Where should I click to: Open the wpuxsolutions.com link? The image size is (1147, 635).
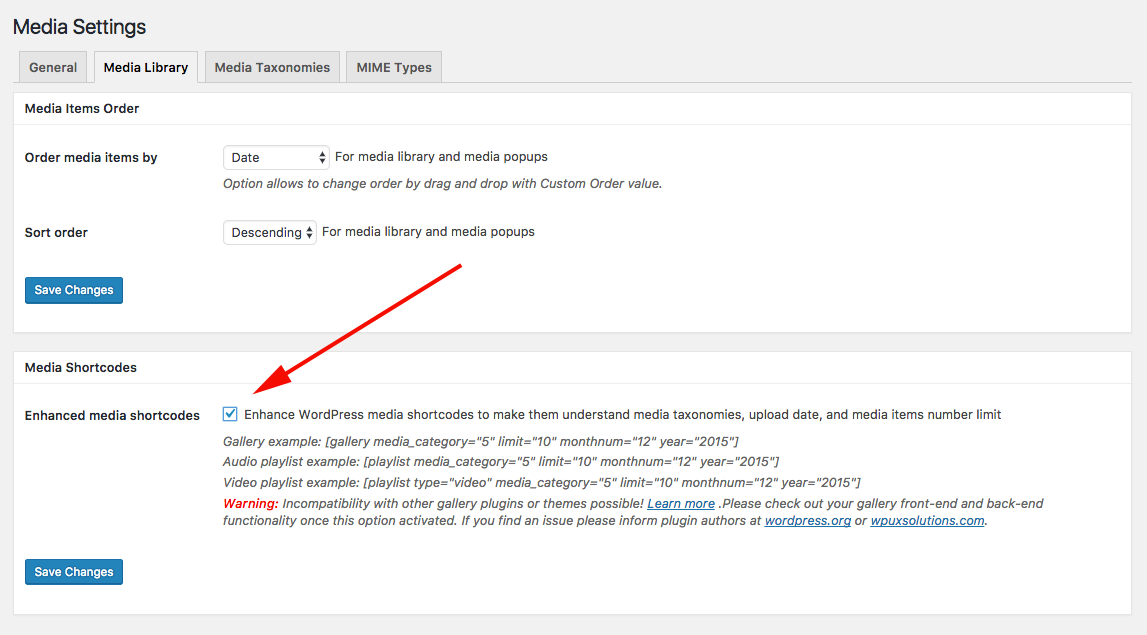(x=927, y=520)
